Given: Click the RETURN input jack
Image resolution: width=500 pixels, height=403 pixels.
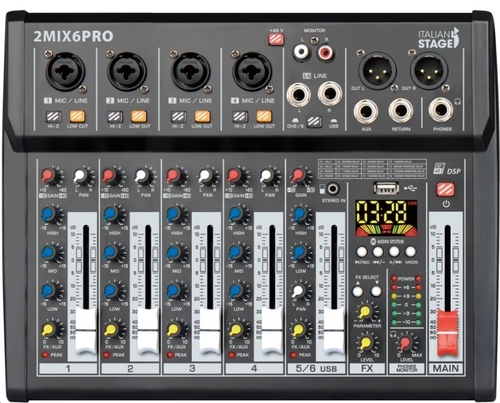Looking at the screenshot, I should pyautogui.click(x=401, y=111).
